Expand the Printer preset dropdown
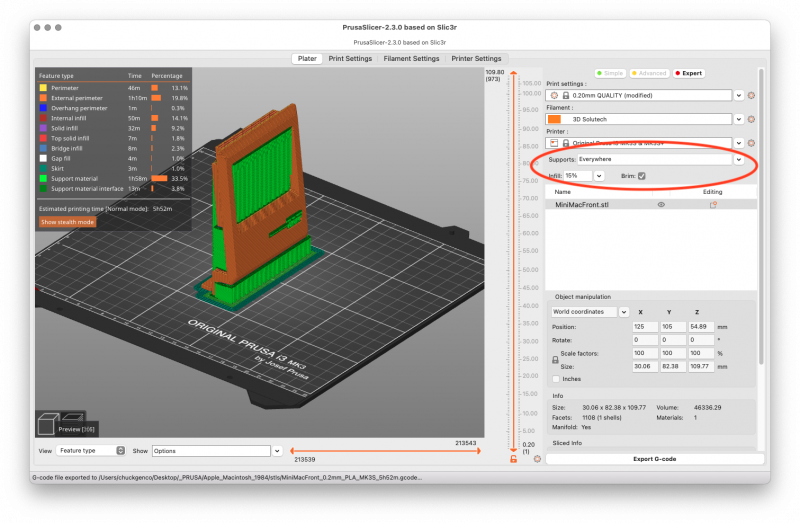This screenshot has height=523, width=800. pyautogui.click(x=739, y=143)
